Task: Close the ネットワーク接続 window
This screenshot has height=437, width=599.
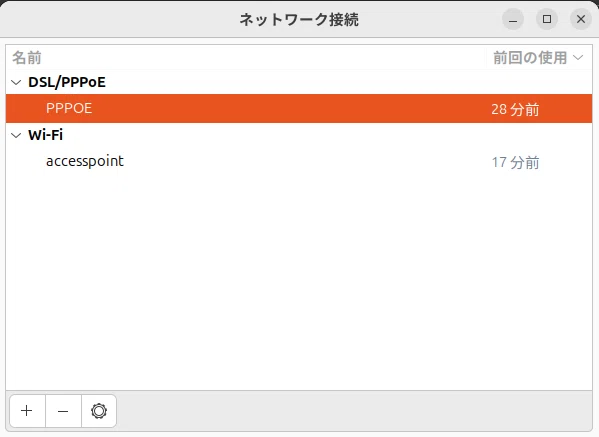Action: pos(581,19)
